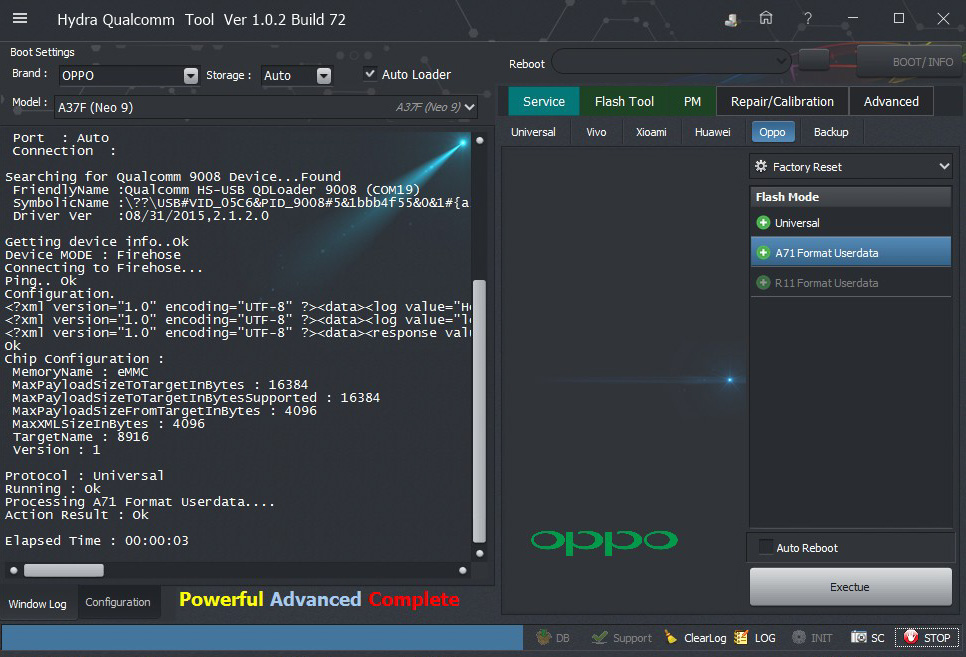The height and width of the screenshot is (657, 966).
Task: Click the device/driver icon in title bar
Action: 731,20
